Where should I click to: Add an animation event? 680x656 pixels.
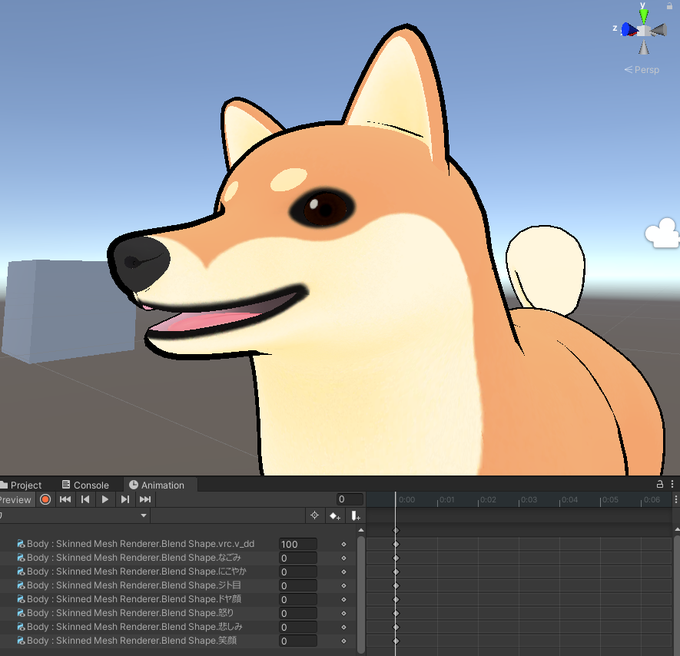coord(355,516)
